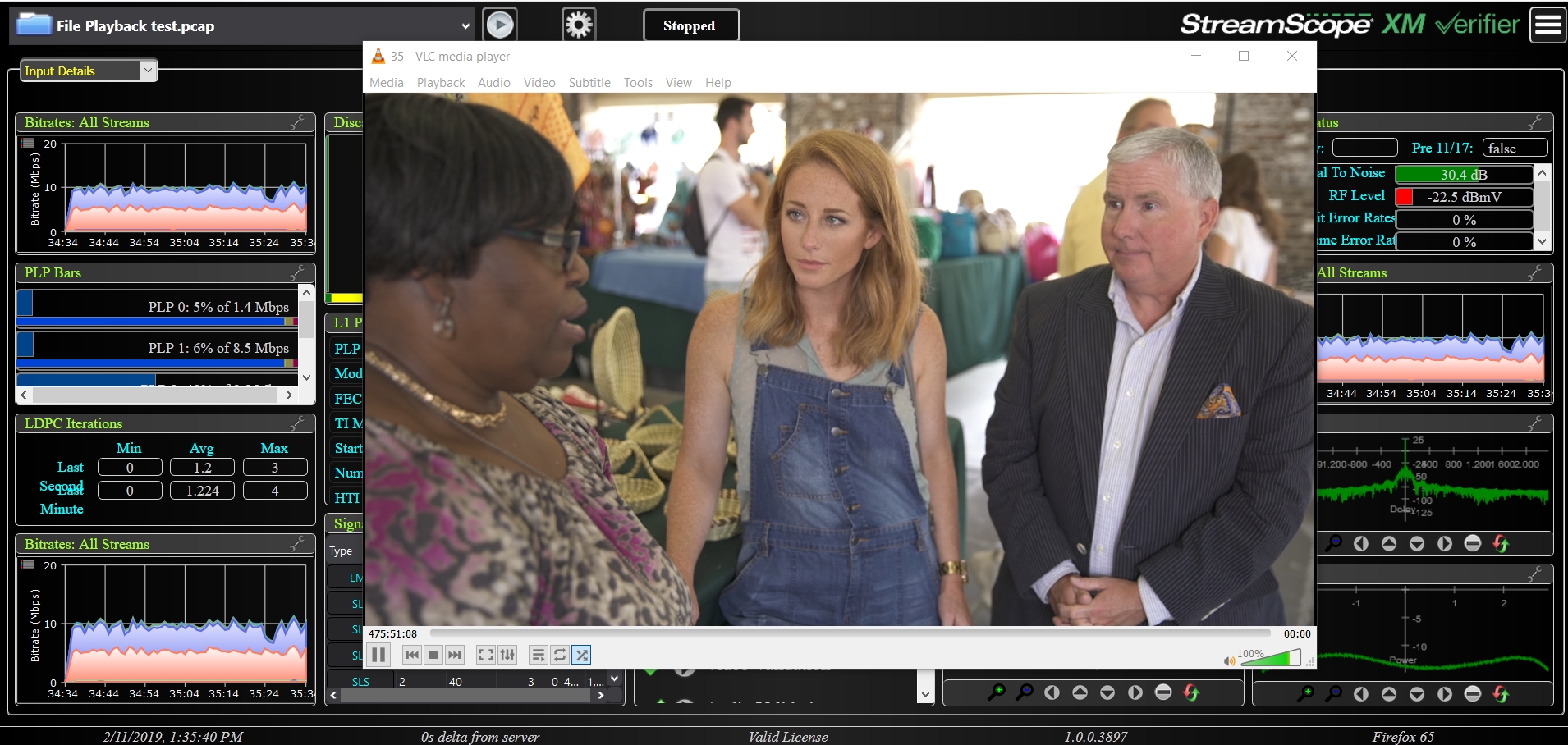This screenshot has width=1568, height=745.
Task: Click LDPC Last Second Avg value 1.2
Action: [x=202, y=467]
